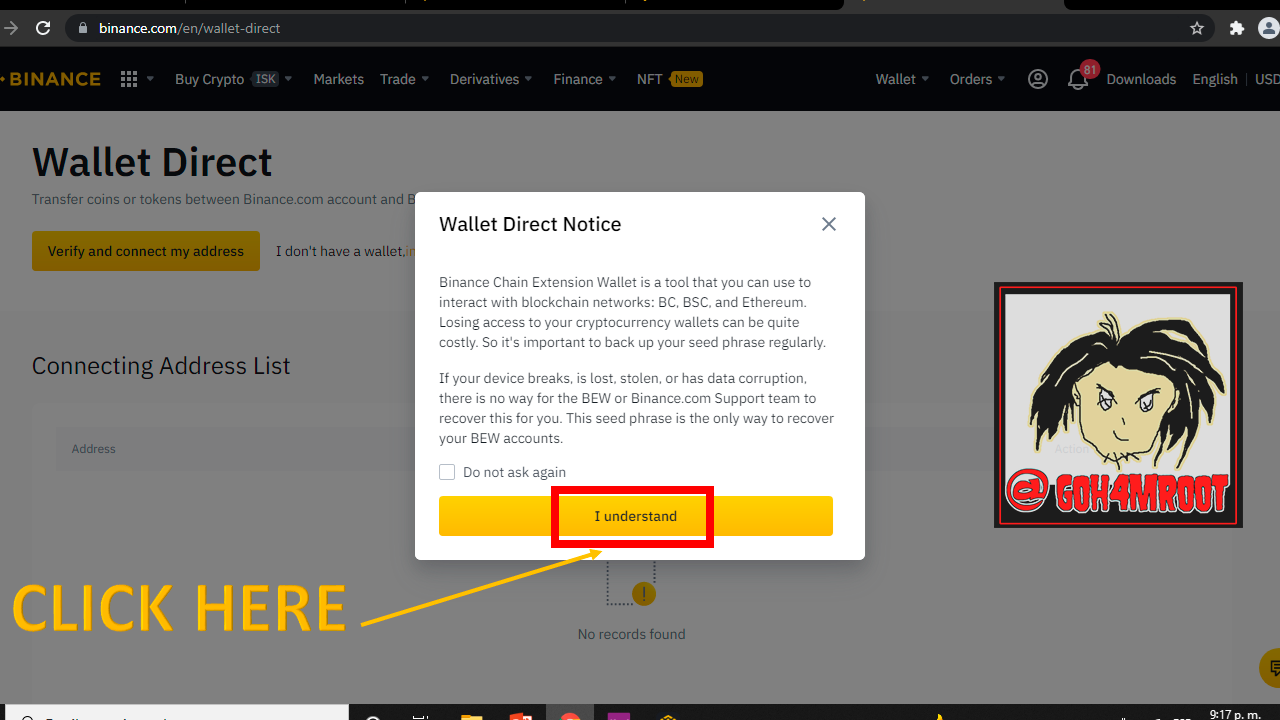The width and height of the screenshot is (1280, 720).
Task: View site info via the padlock icon
Action: (83, 28)
